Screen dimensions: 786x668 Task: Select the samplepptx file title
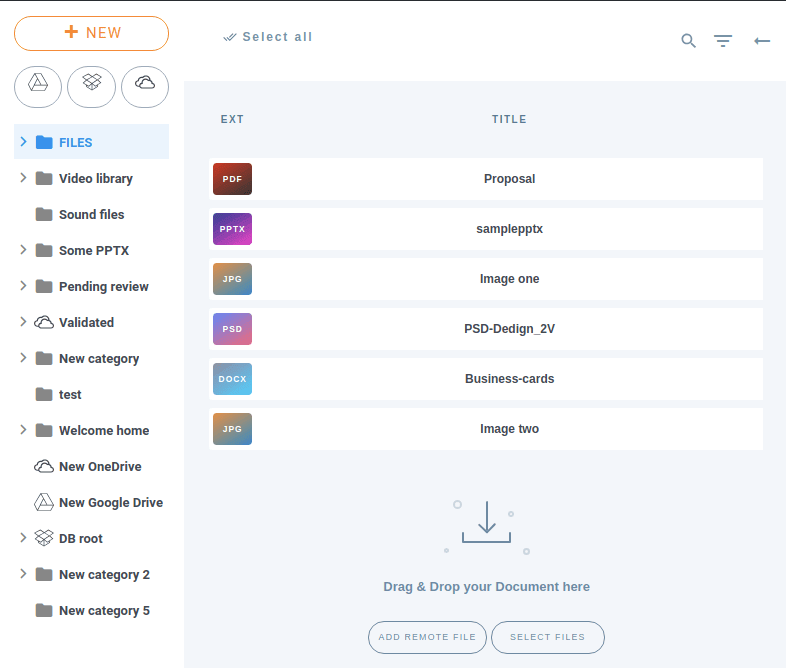[509, 229]
